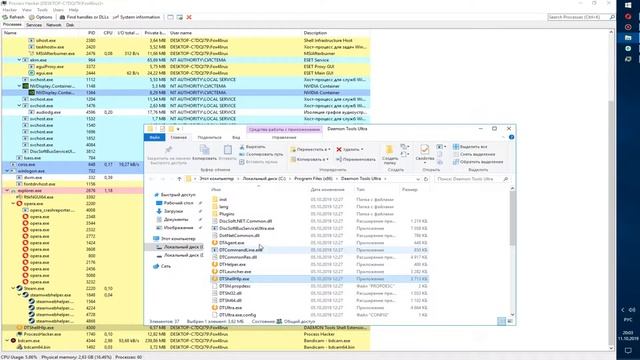640x360 pixels.
Task: Click the up-arrow navigation button in Explorer
Action: pos(179,179)
